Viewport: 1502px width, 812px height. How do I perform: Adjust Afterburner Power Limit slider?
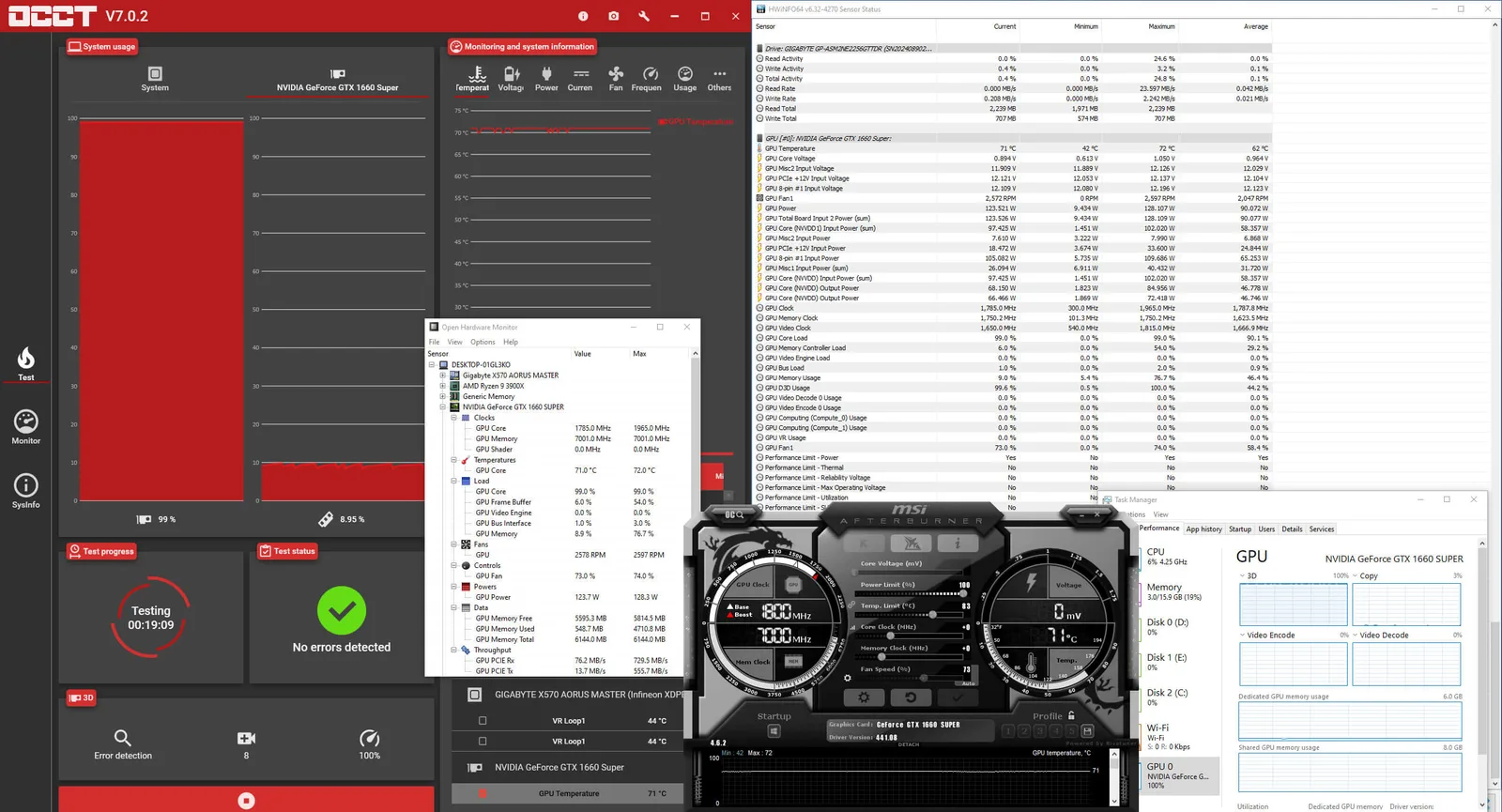(x=911, y=593)
